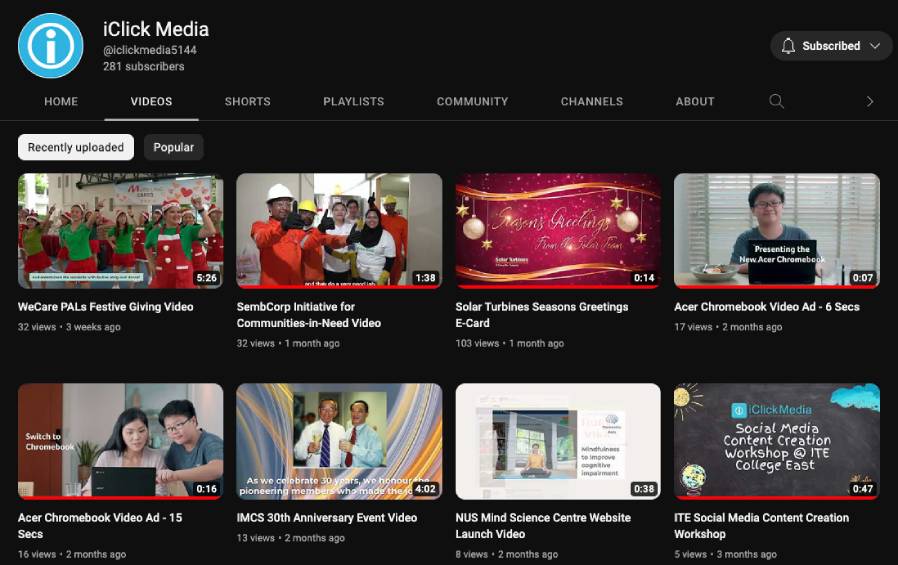Show more tabs with the right arrow

click(x=869, y=101)
